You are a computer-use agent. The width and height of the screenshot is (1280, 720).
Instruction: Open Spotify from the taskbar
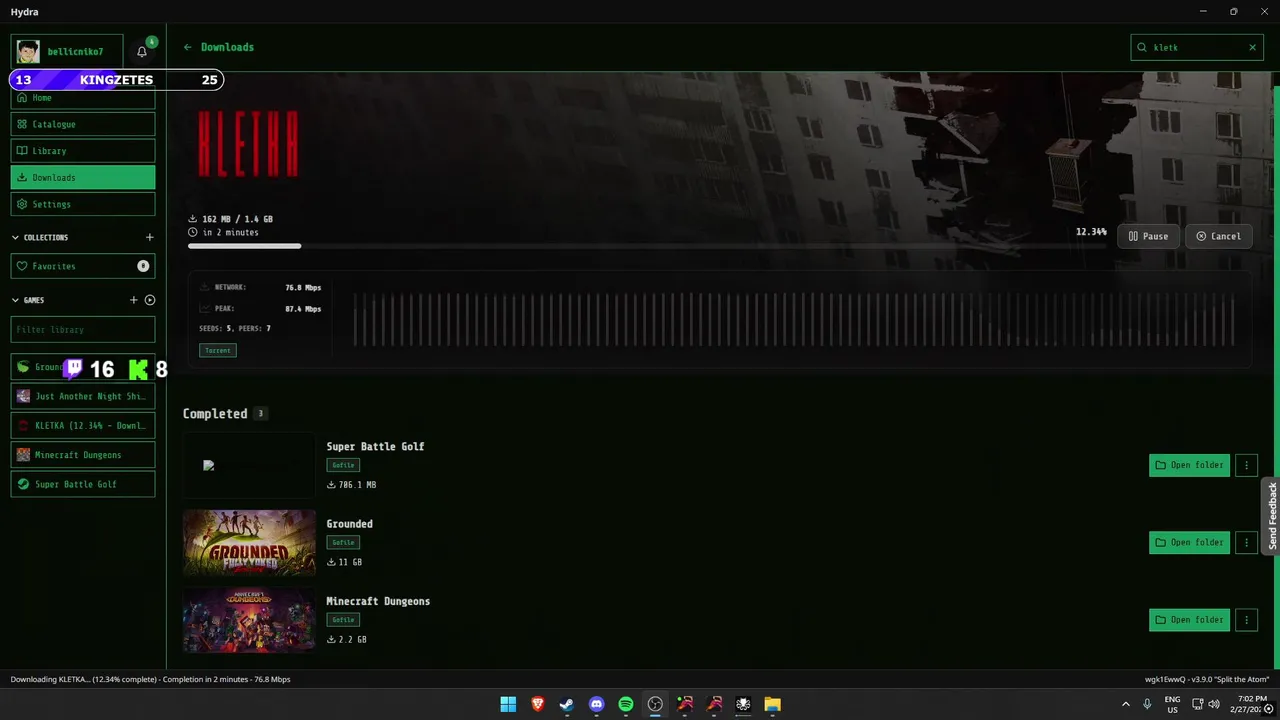tap(626, 704)
